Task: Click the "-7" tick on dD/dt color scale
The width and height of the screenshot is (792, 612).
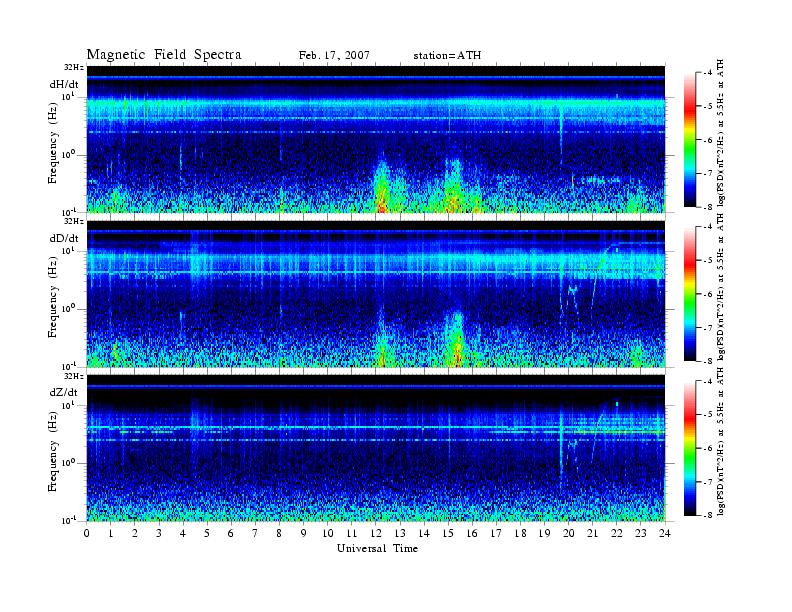Action: pyautogui.click(x=708, y=328)
